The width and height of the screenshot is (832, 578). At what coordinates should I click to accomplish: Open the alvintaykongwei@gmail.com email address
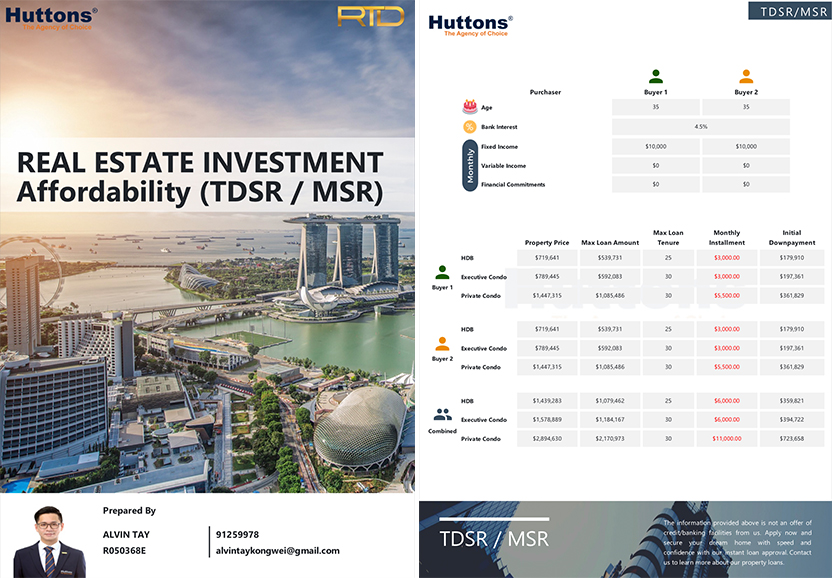pyautogui.click(x=278, y=551)
